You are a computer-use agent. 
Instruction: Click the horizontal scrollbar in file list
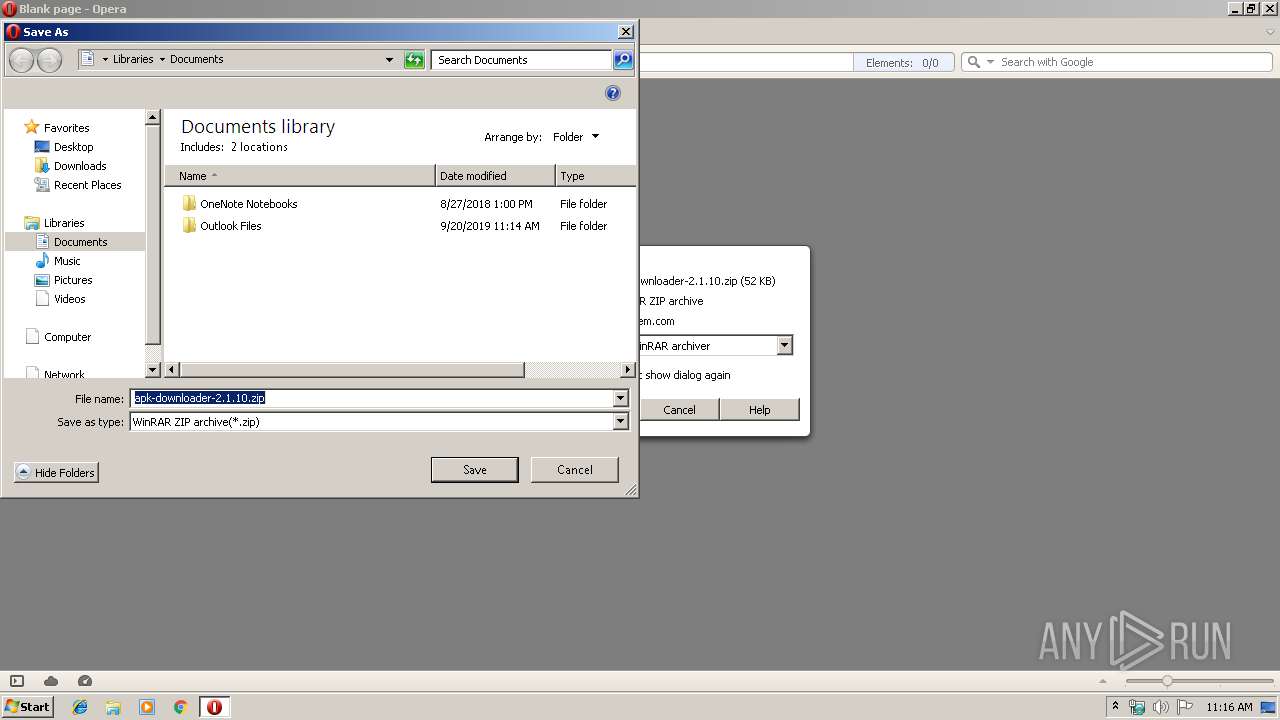tap(350, 370)
